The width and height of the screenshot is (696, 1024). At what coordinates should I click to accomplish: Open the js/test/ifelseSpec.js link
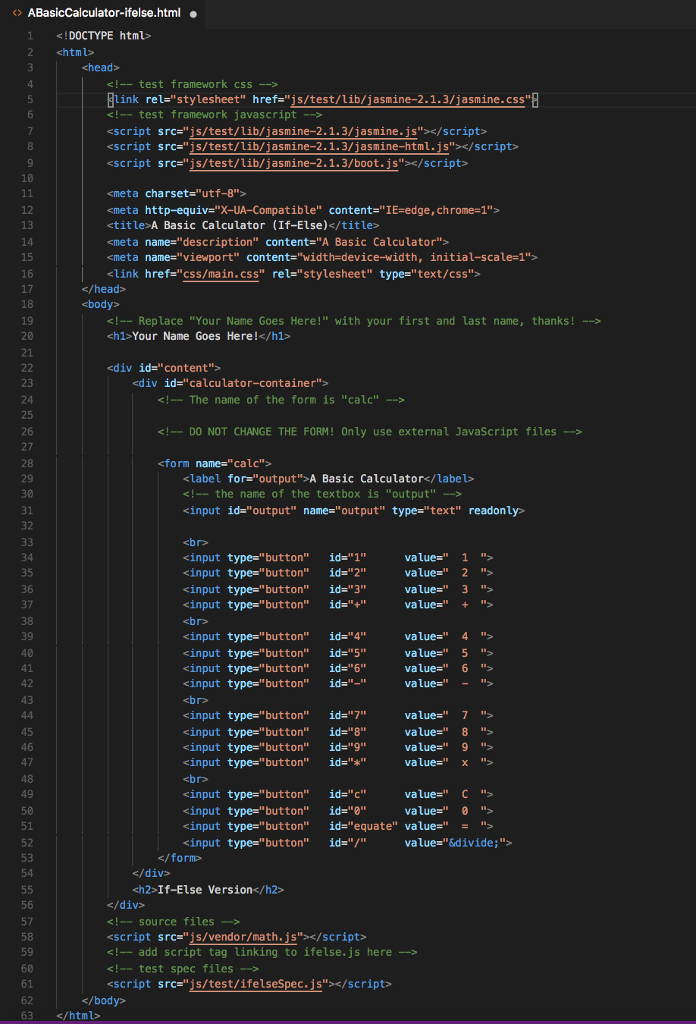256,984
